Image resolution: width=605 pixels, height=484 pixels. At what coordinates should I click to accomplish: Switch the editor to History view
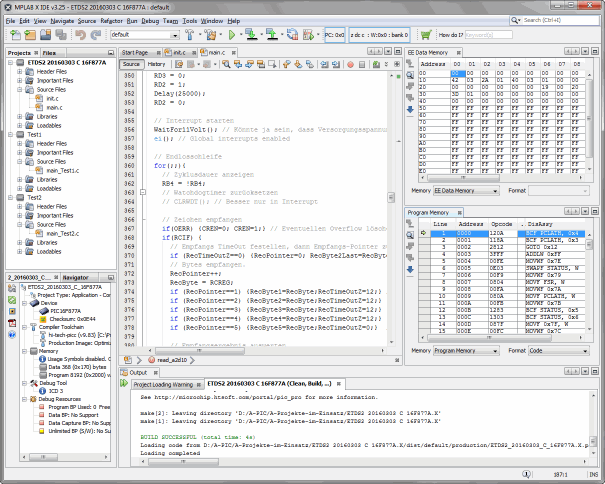click(x=156, y=64)
